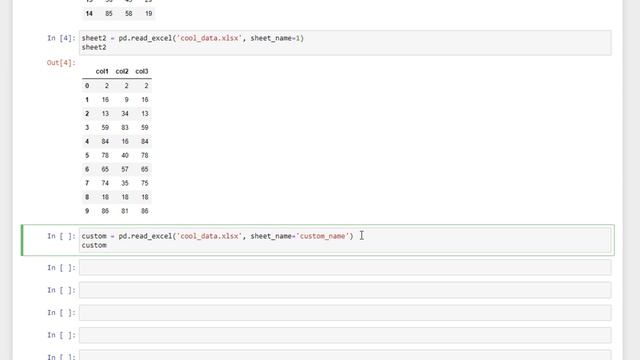640x360 pixels.
Task: Click the In [4] code cell with sheet2 read_excel
Action: pos(345,42)
